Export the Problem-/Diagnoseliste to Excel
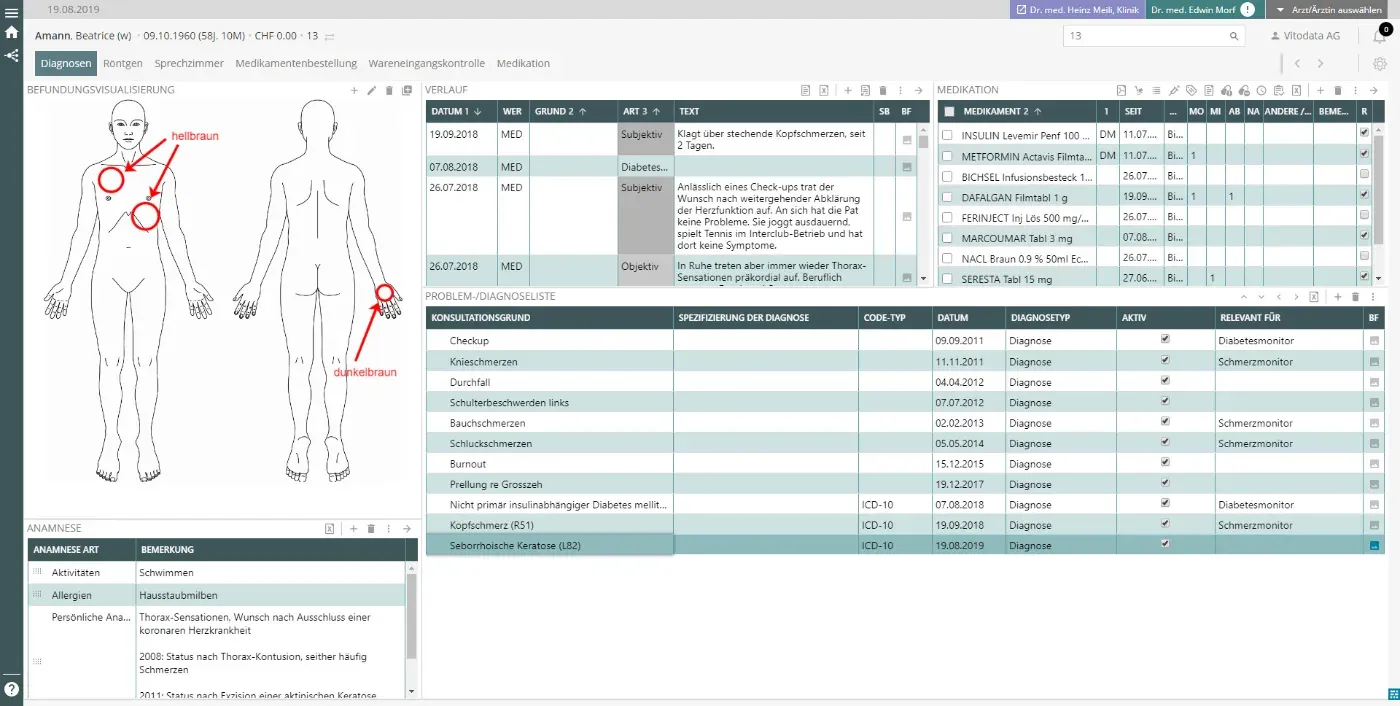This screenshot has width=1400, height=706. 1314,297
